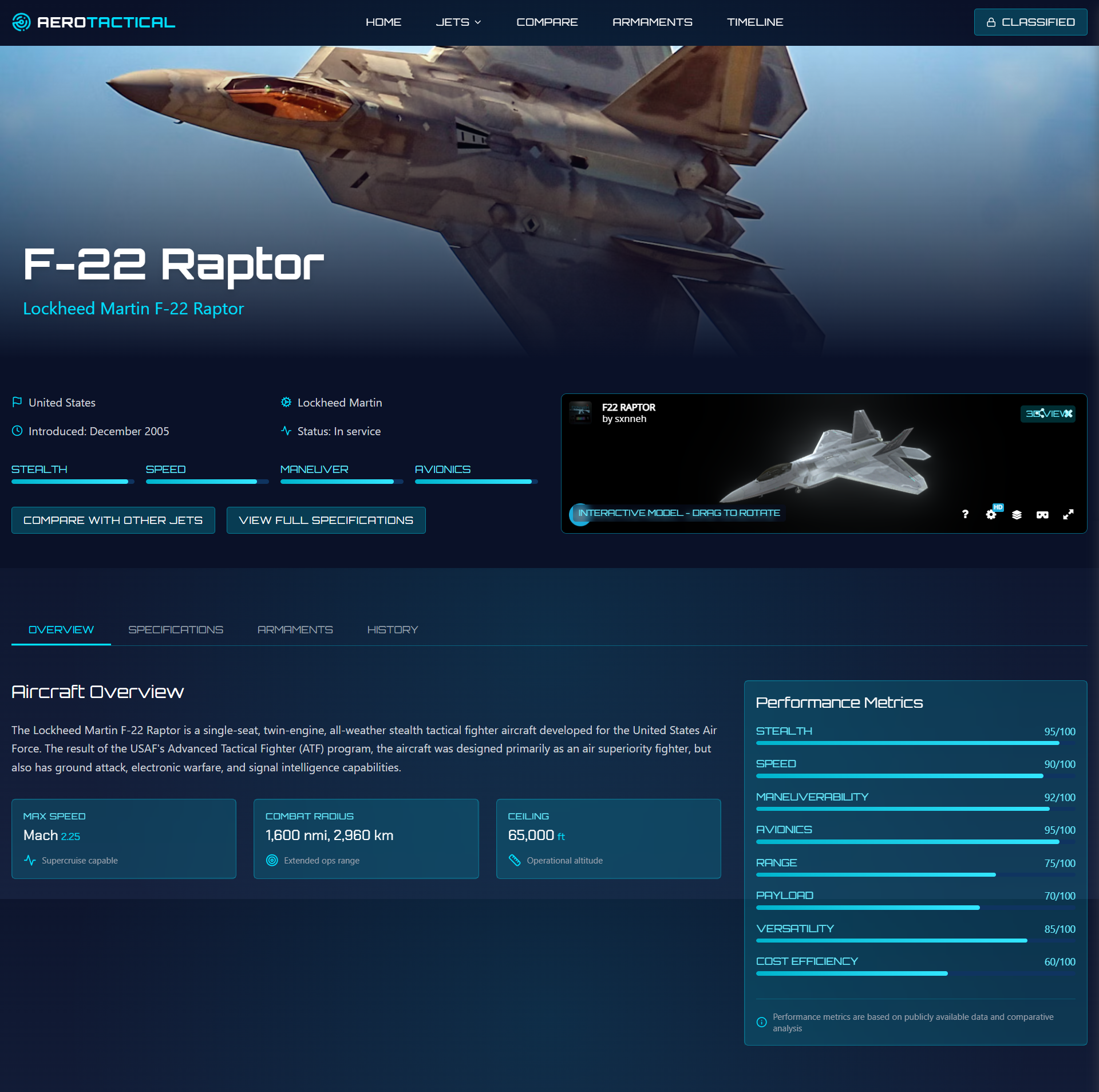The image size is (1099, 1092).
Task: Click the 'Maneuverability' metric label
Action: 812,797
